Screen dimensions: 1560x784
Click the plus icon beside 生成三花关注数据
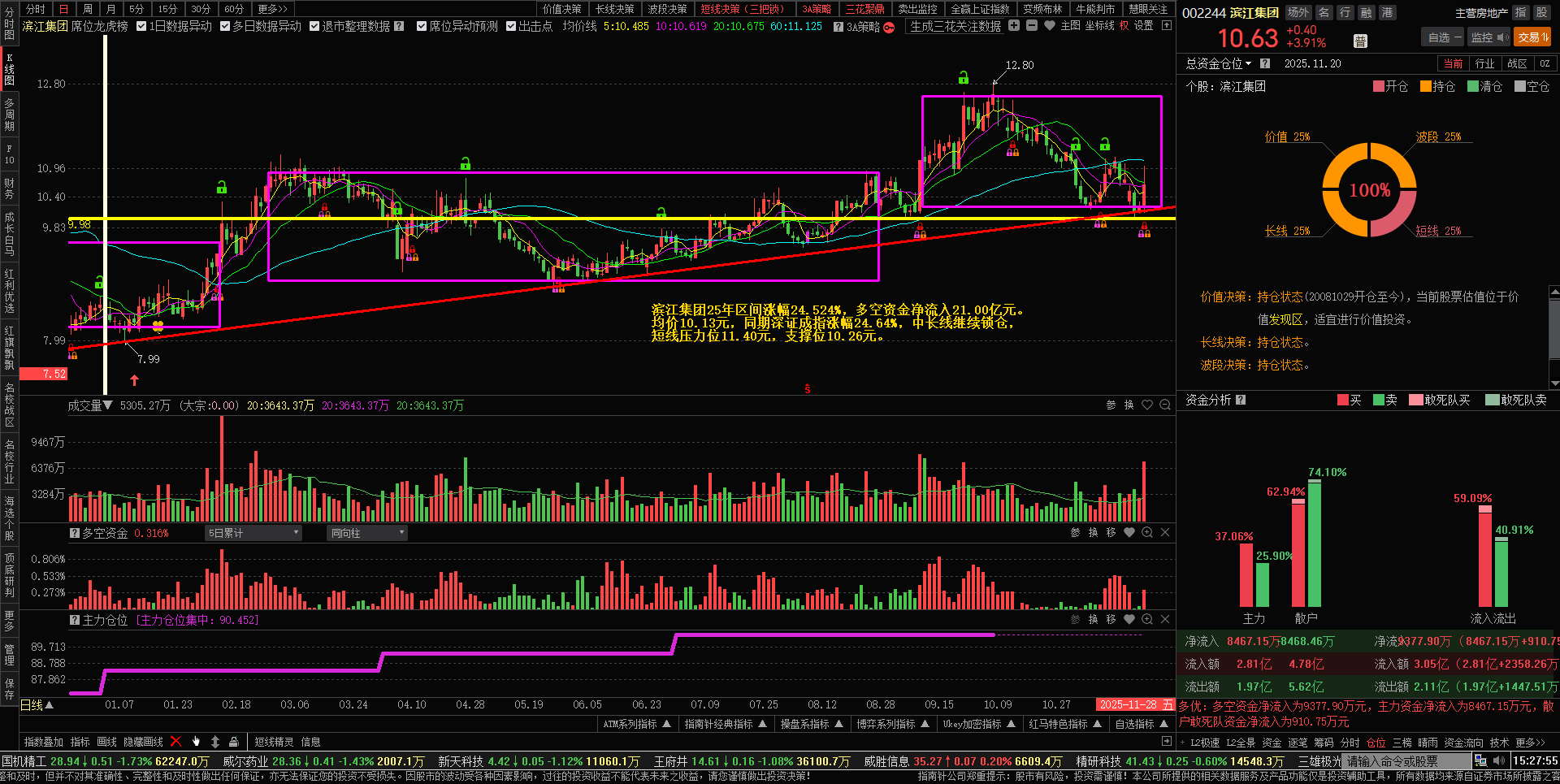point(1014,25)
